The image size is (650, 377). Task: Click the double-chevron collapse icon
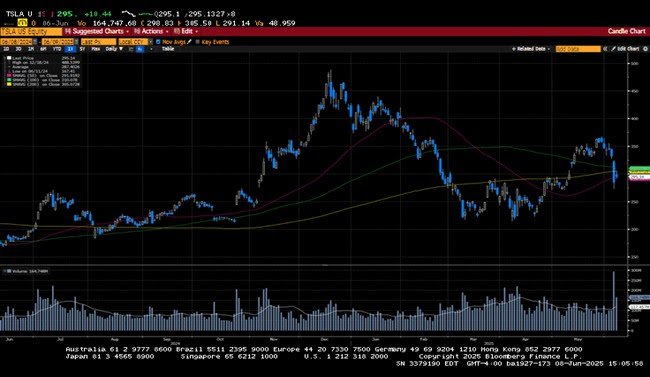[x=605, y=49]
